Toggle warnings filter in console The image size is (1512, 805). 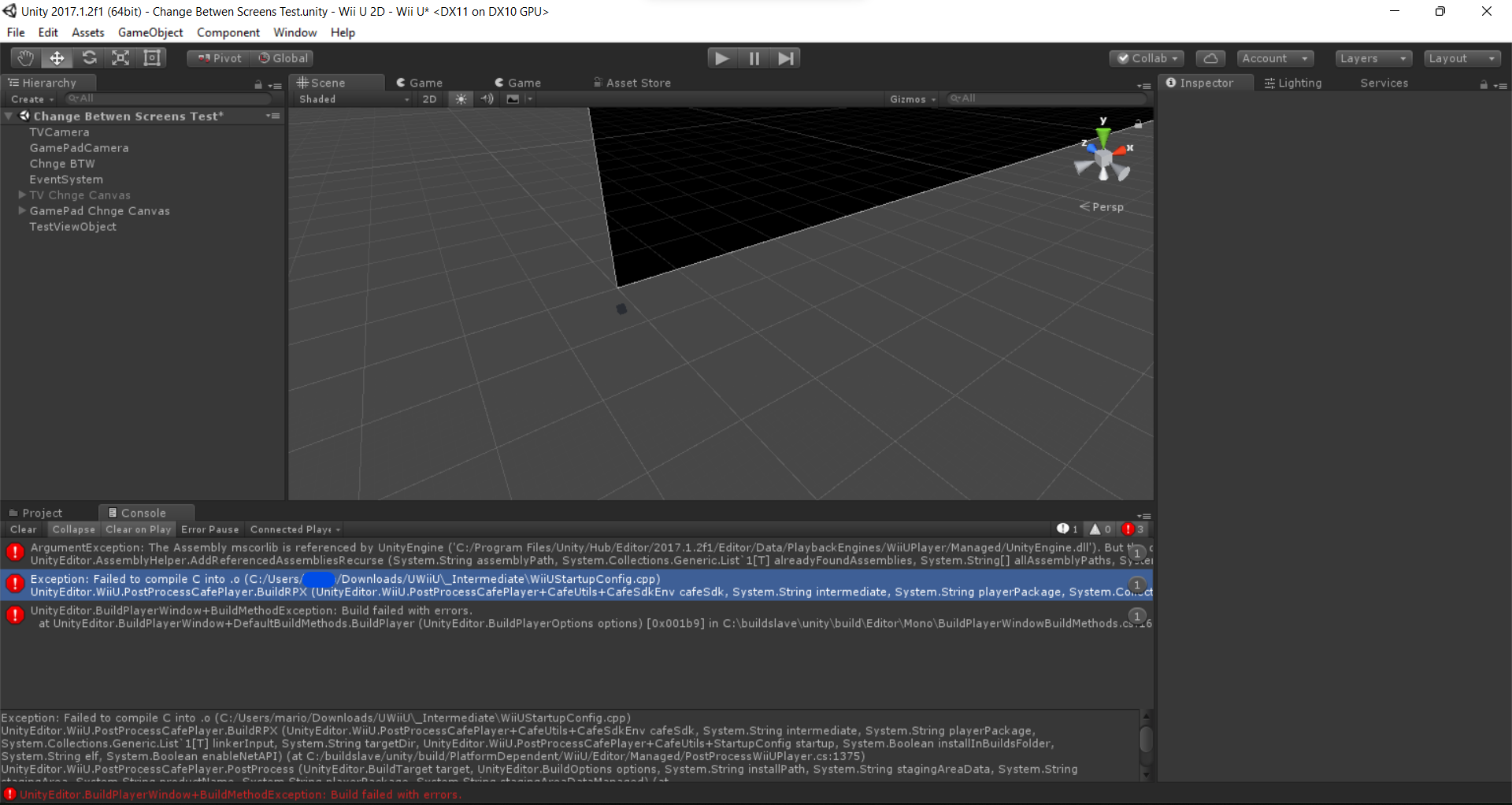coord(1100,529)
